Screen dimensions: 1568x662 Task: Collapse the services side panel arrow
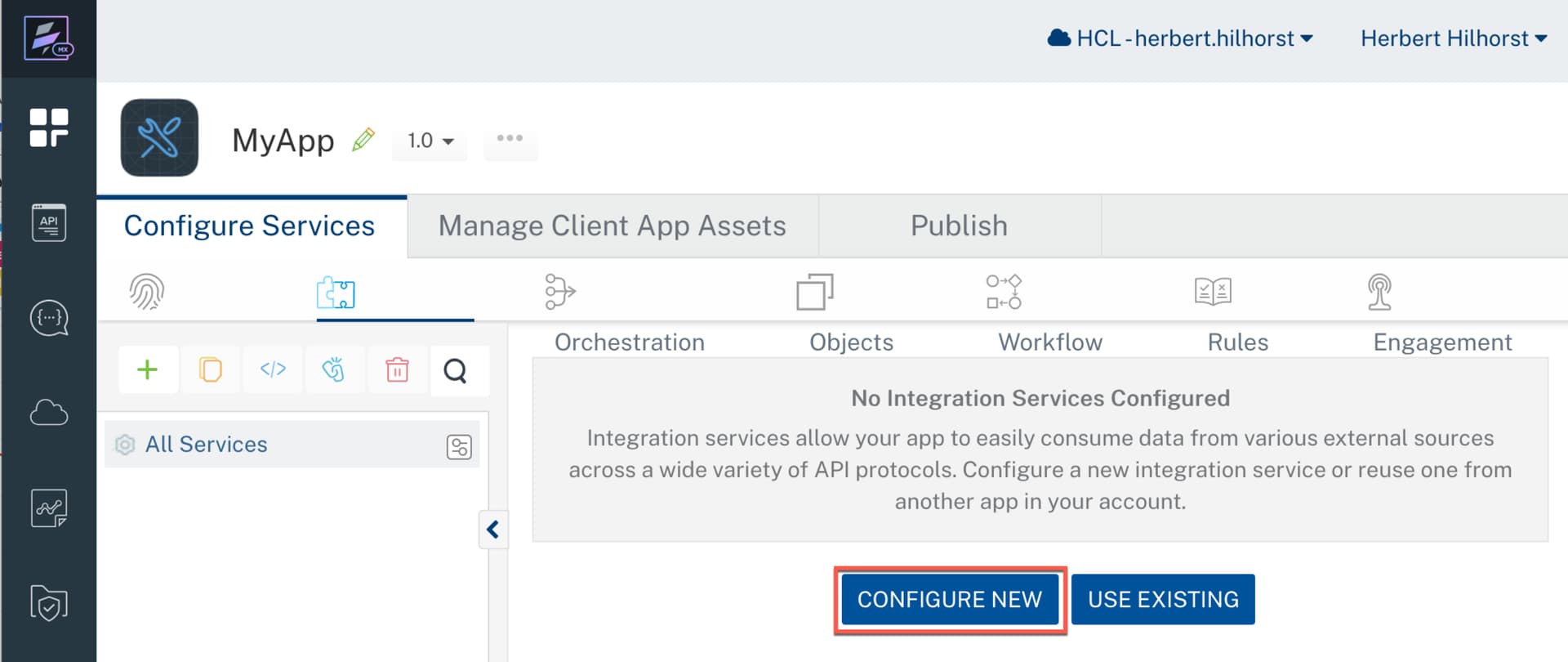tap(493, 530)
